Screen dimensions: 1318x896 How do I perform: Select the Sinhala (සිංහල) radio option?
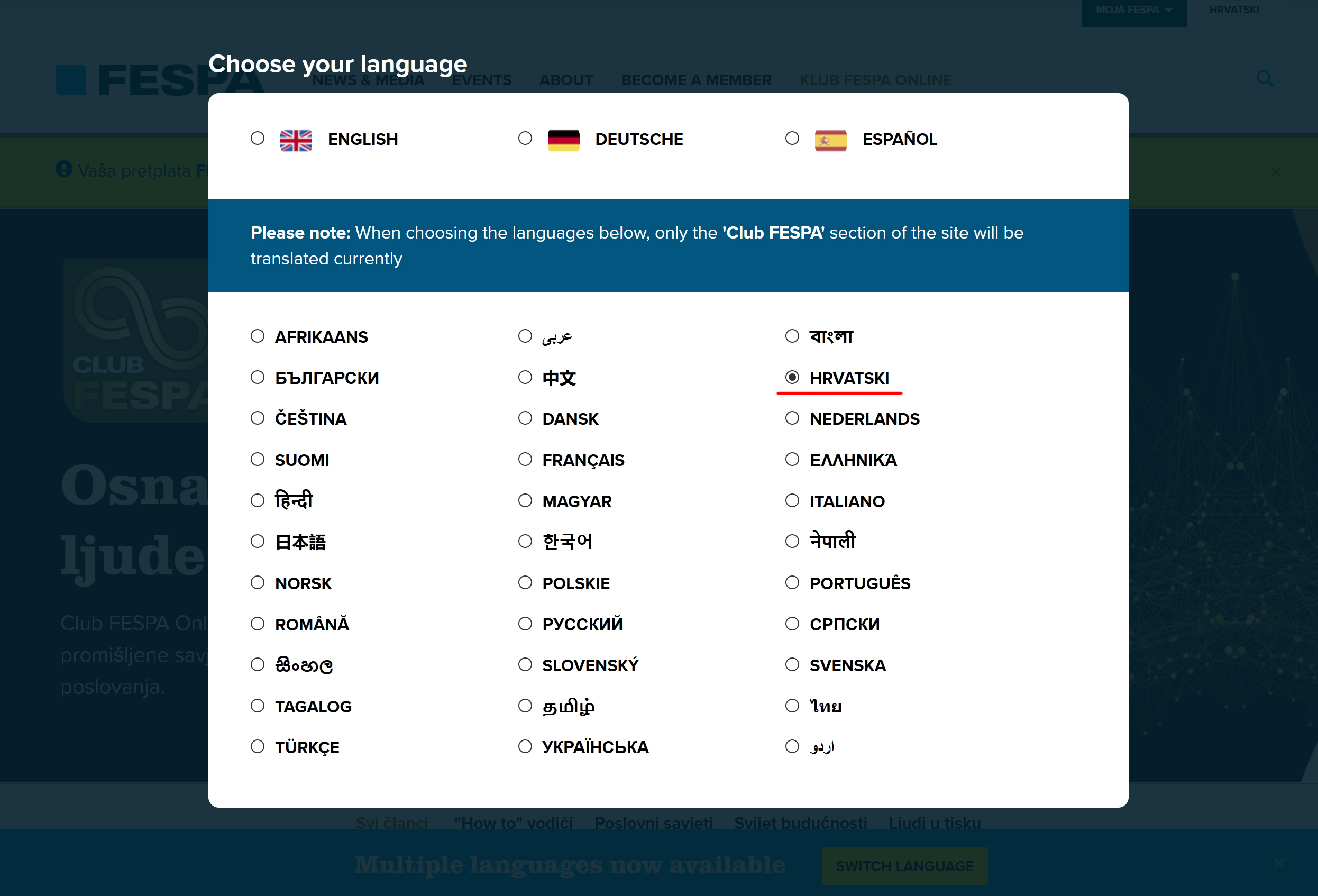[x=258, y=665]
